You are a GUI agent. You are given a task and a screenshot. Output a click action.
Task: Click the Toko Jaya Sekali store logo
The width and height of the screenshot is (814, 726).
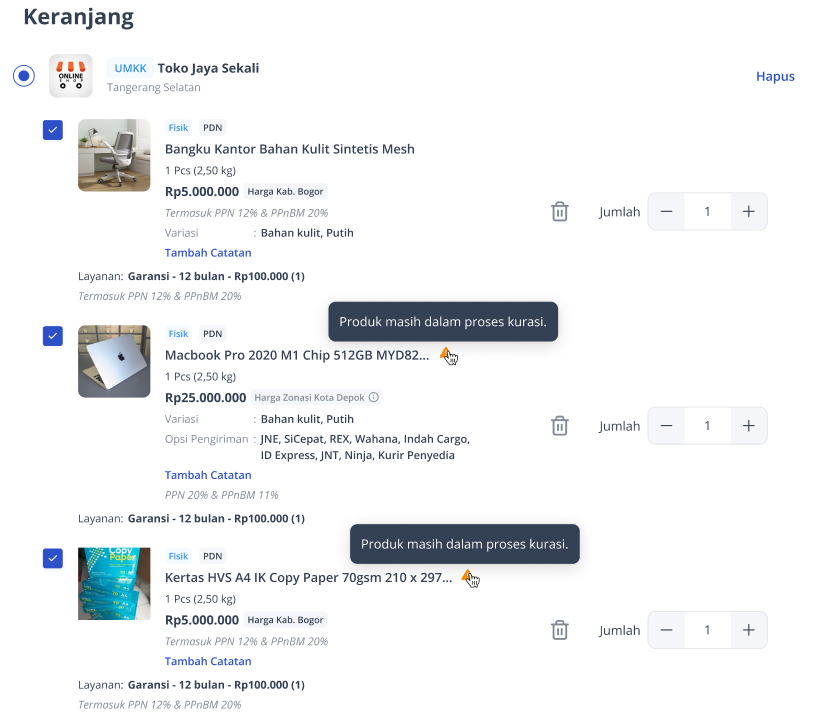point(71,76)
